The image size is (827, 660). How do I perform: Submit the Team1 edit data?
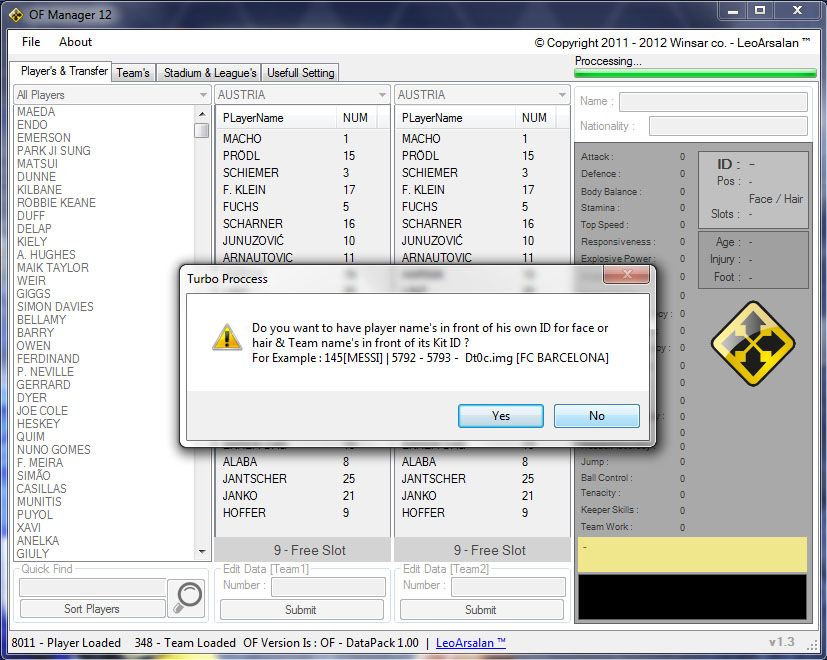[300, 609]
